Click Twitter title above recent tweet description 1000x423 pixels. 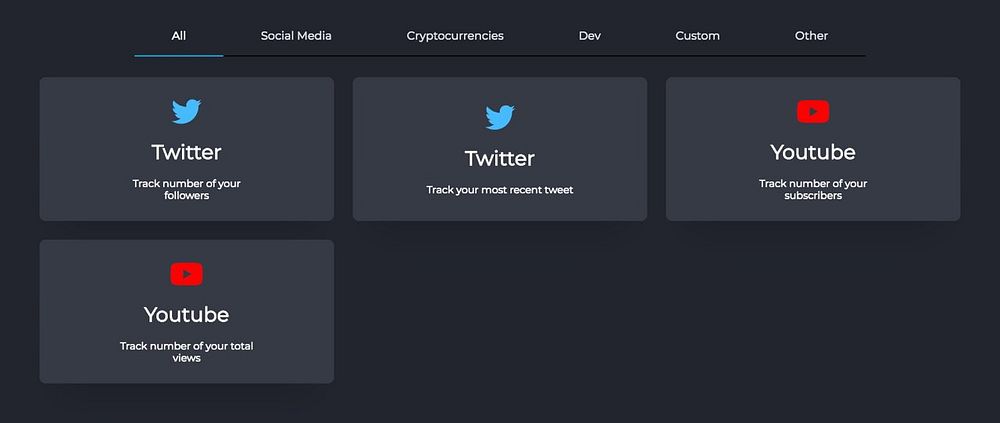point(500,158)
